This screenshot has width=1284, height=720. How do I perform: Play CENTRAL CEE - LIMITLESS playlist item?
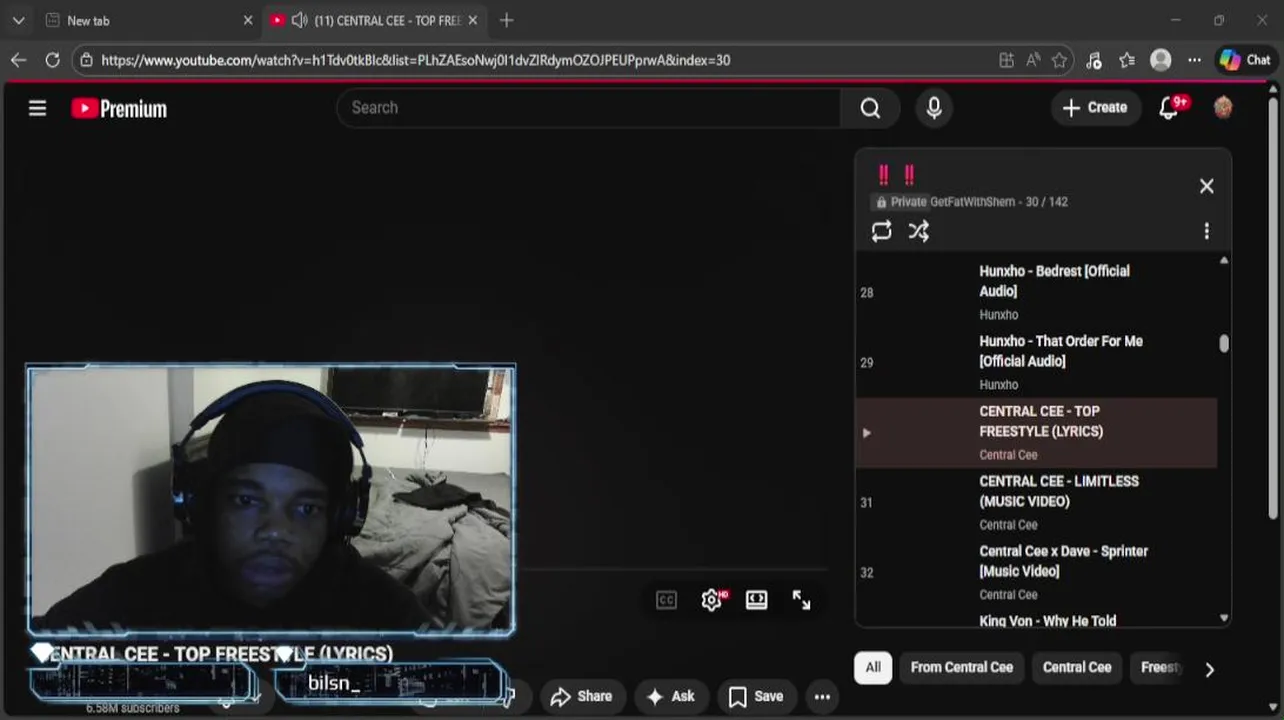1036,502
